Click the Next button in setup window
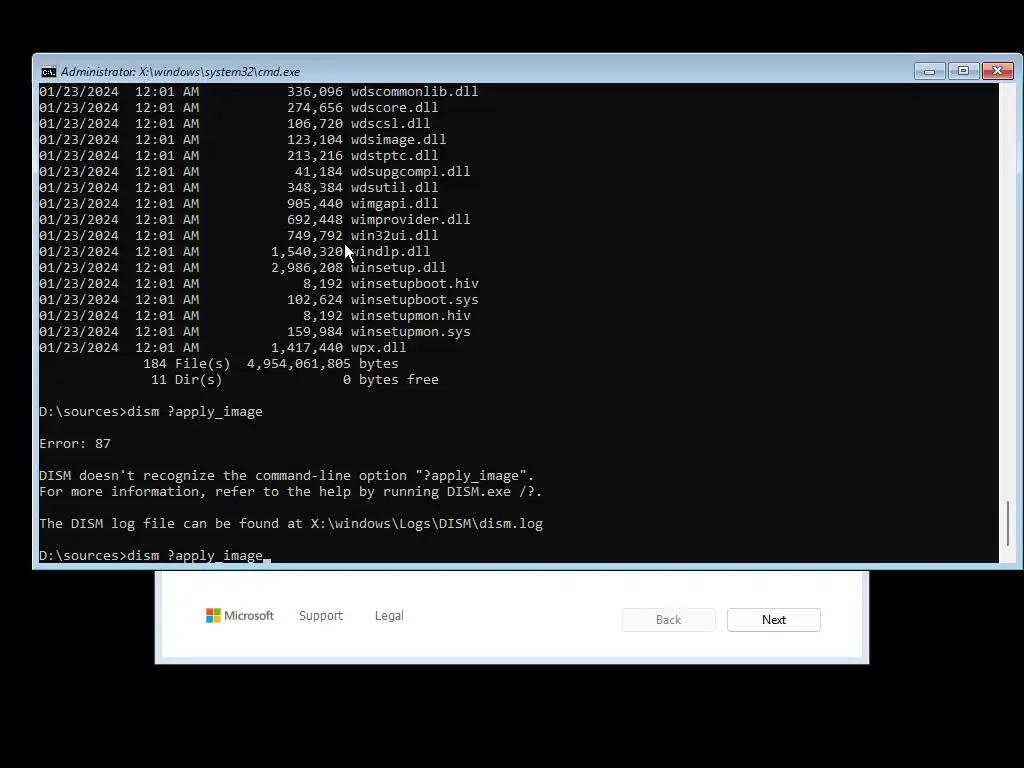Image resolution: width=1024 pixels, height=768 pixels. (773, 620)
